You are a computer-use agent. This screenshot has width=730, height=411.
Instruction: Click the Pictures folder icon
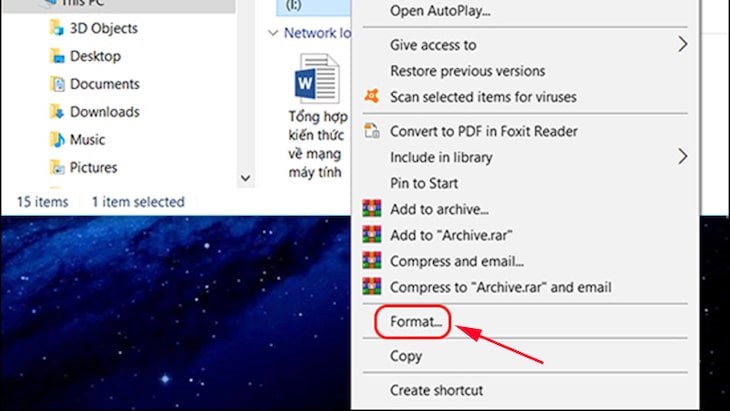[57, 168]
